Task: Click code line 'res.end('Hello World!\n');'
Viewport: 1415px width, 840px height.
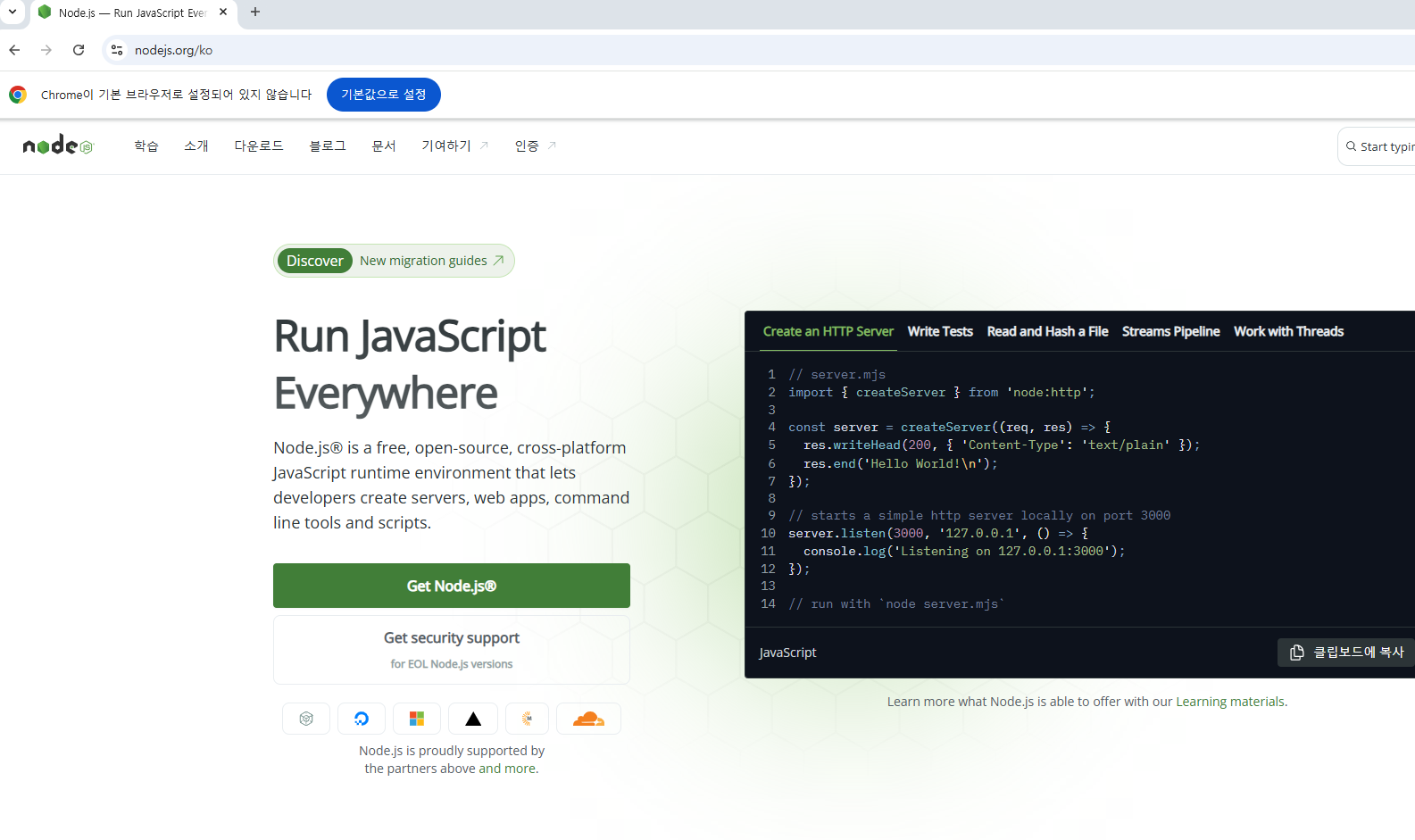Action: point(900,463)
